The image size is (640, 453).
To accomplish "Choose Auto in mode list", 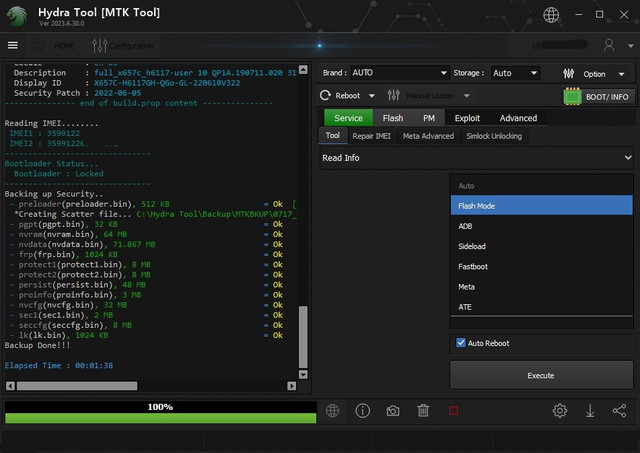I will point(542,186).
